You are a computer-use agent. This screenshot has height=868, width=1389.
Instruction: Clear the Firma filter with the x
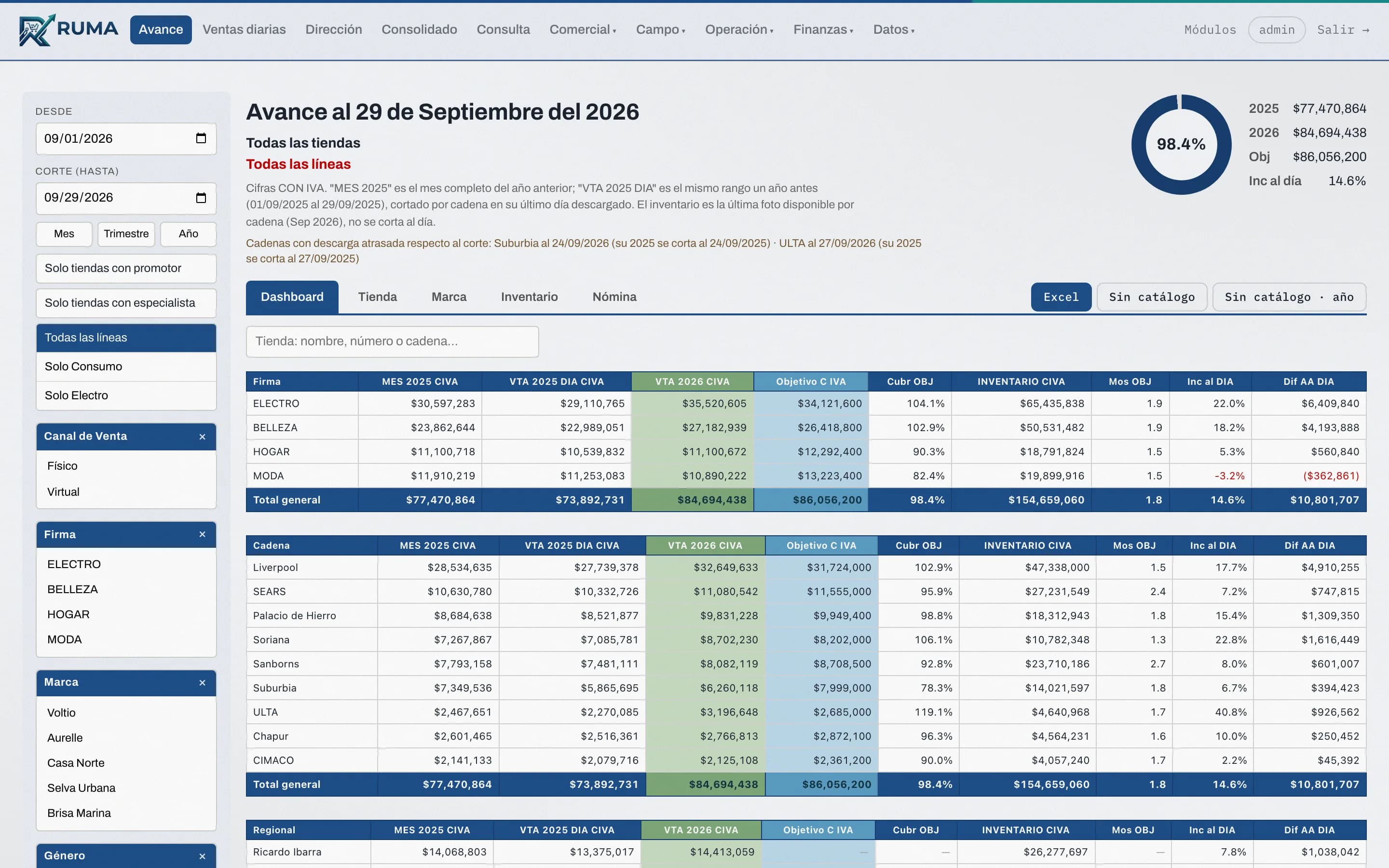(x=202, y=534)
